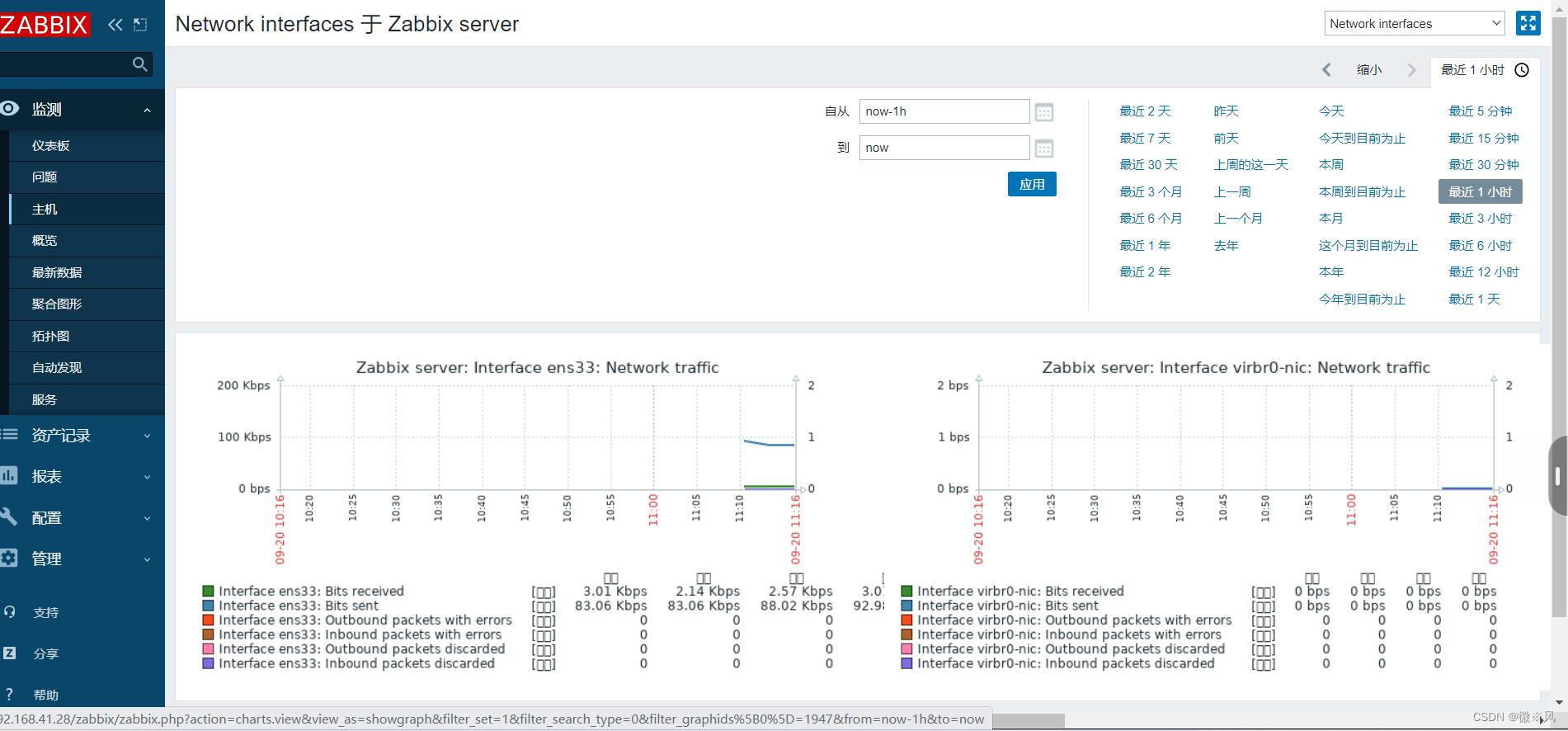This screenshot has height=731, width=1568.
Task: Select 最近 7 天 time range
Action: pos(1145,138)
